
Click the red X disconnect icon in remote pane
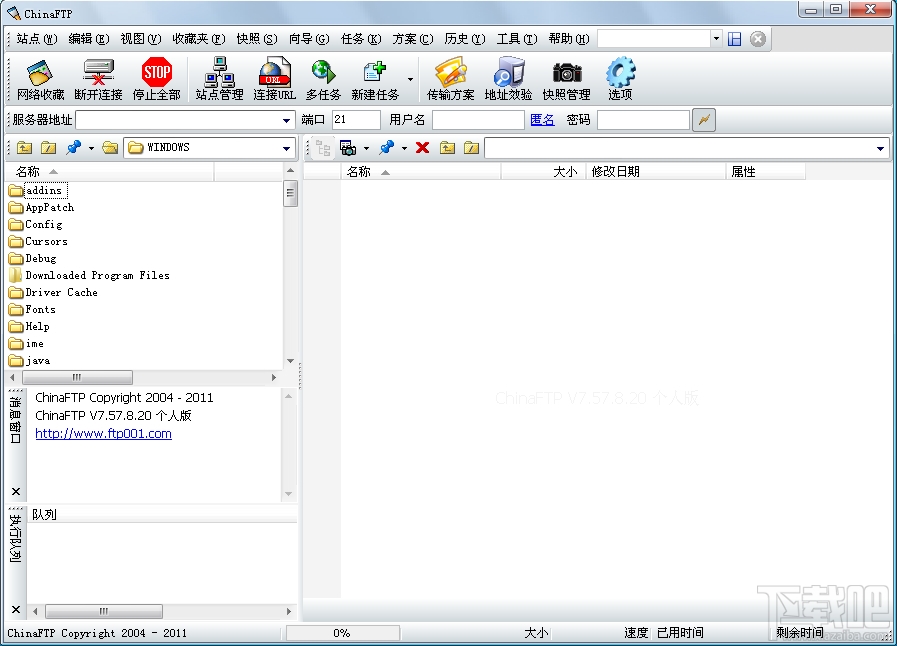[x=423, y=148]
